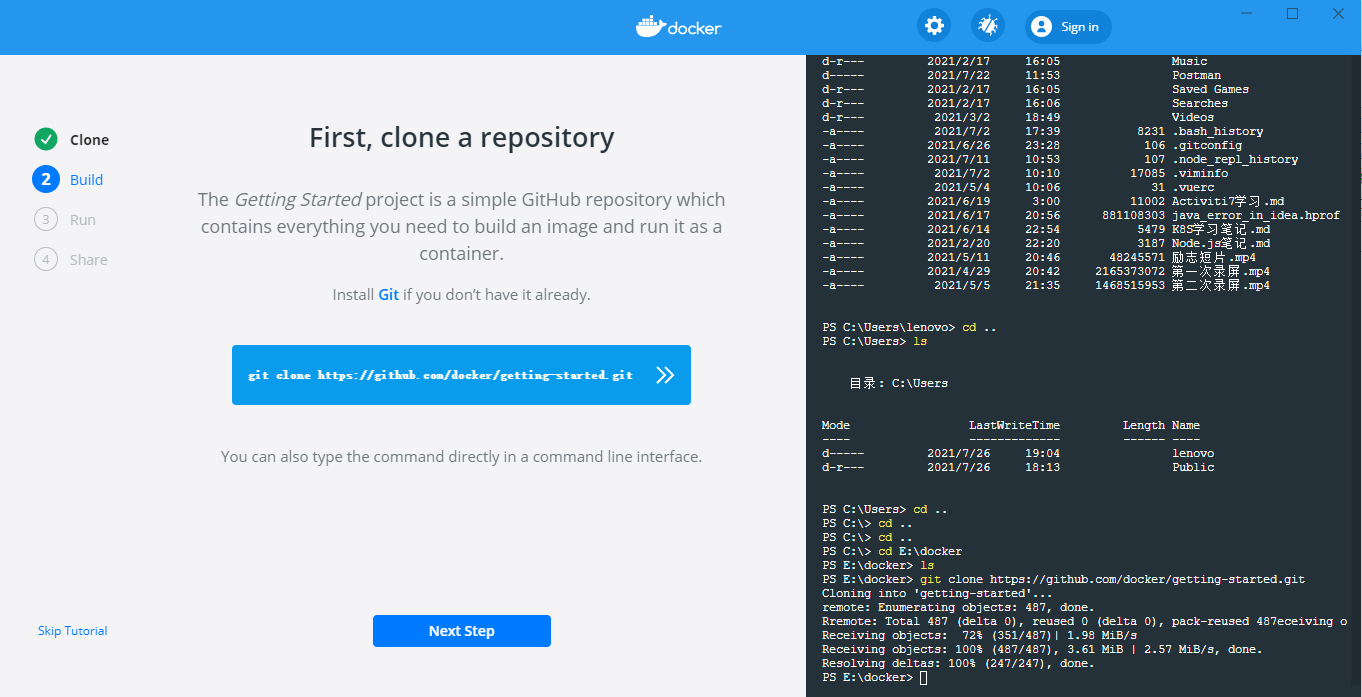Click 'cd E:\docker' command line

[x=892, y=551]
